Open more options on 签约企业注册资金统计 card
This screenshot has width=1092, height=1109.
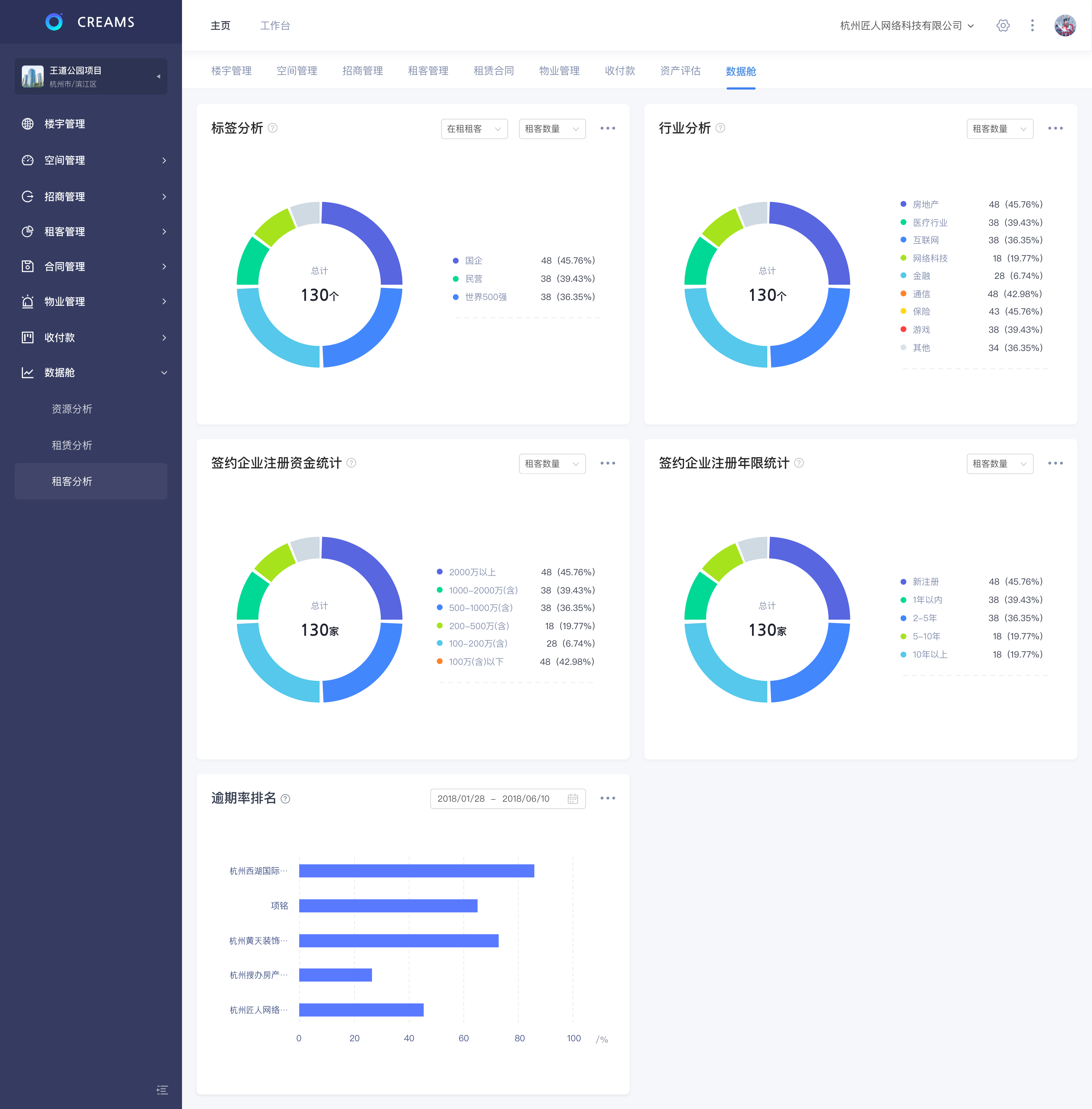point(608,463)
